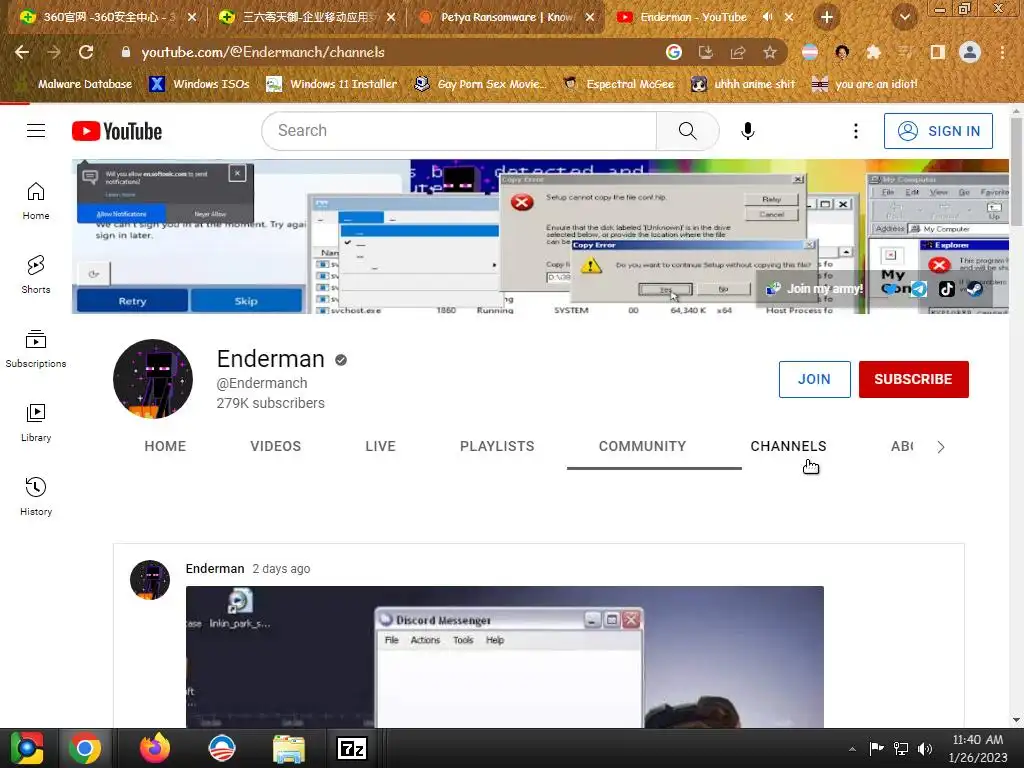Image resolution: width=1024 pixels, height=768 pixels.
Task: Open the YouTube hamburger guide menu
Action: click(x=36, y=131)
